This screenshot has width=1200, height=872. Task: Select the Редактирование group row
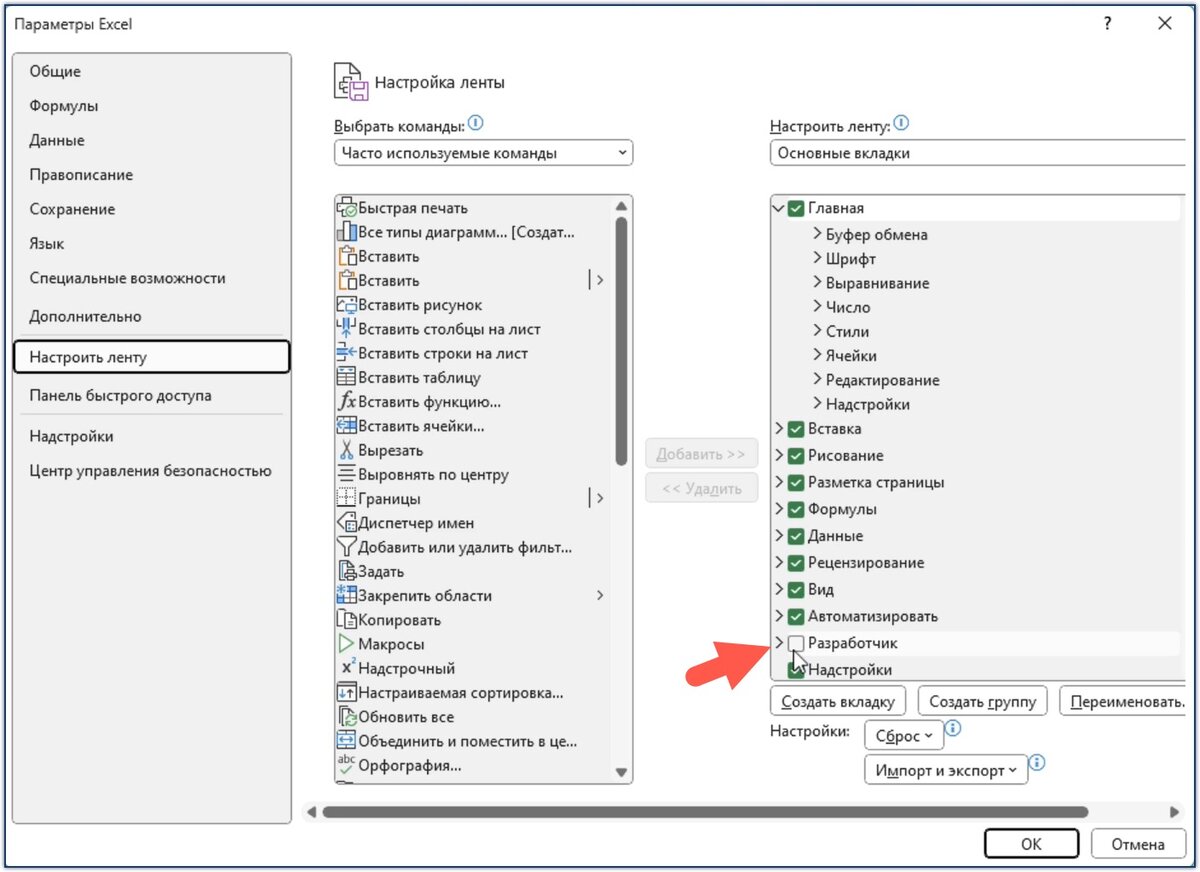[882, 380]
